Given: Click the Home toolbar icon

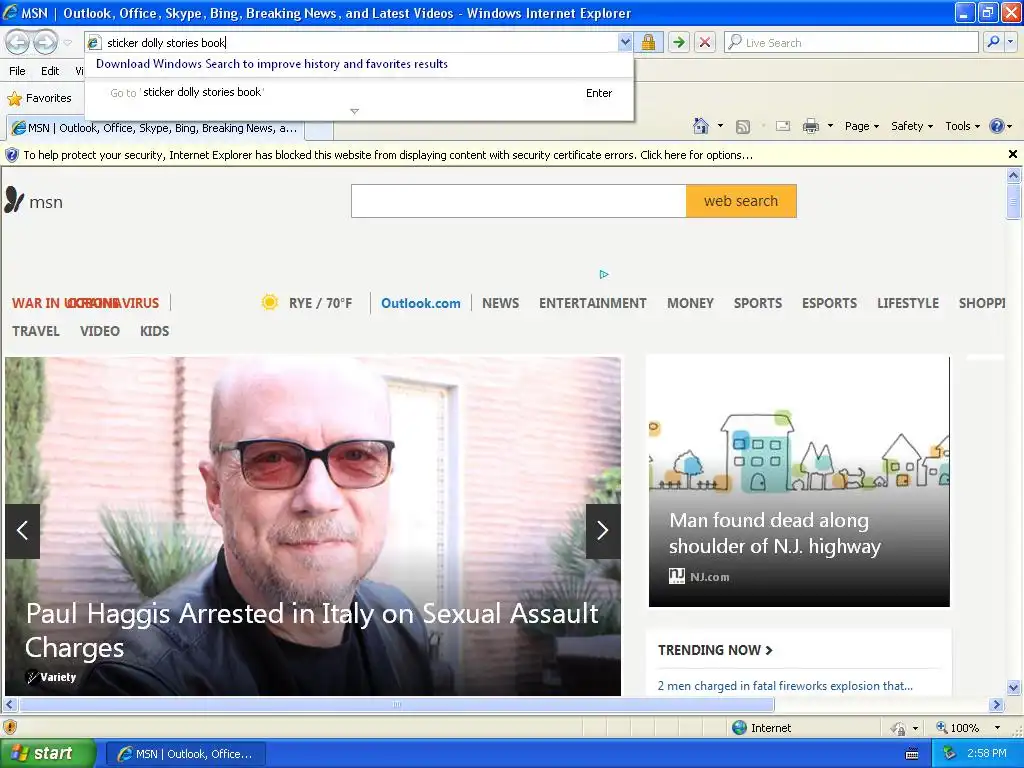Looking at the screenshot, I should tap(701, 126).
